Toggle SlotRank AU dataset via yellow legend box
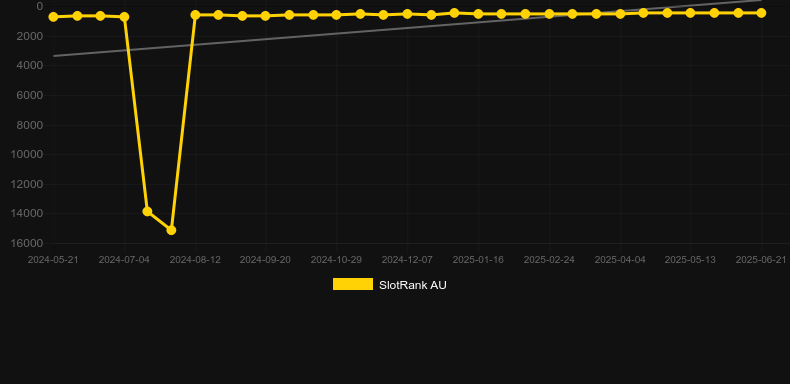The image size is (790, 384). coord(353,284)
